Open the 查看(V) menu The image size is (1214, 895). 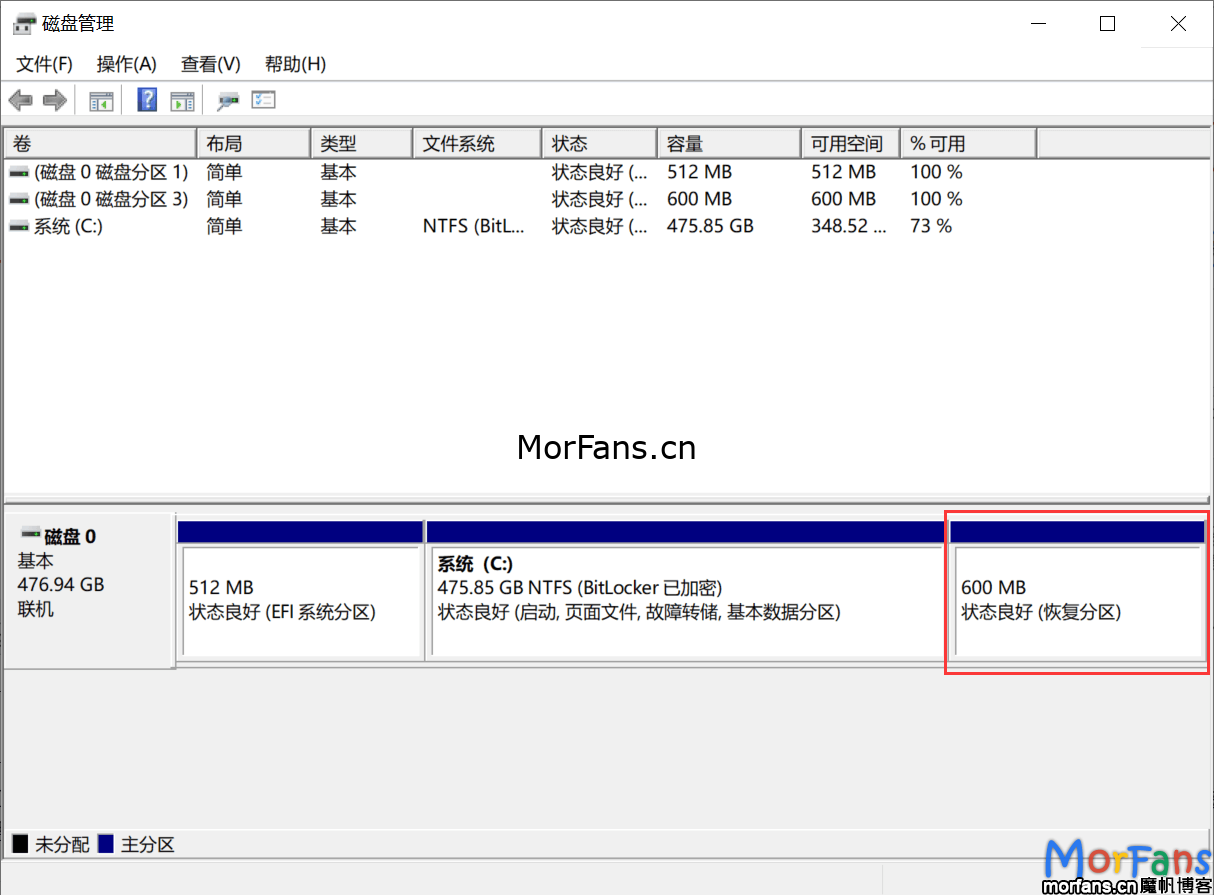point(211,64)
